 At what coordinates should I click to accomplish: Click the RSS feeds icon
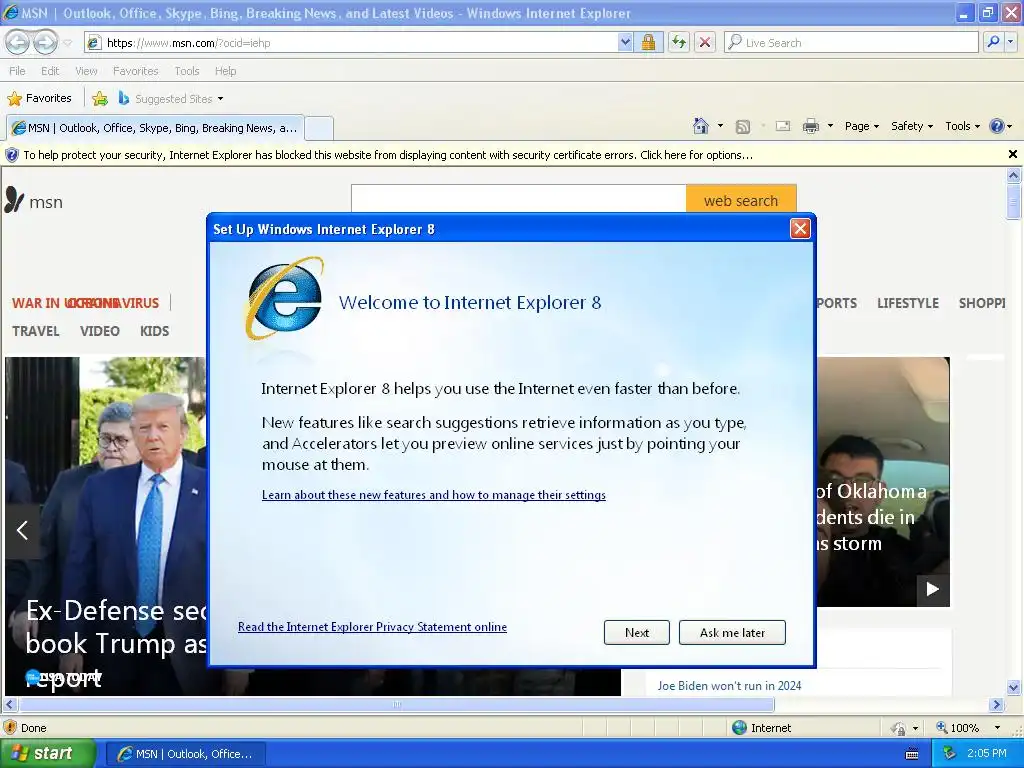(743, 127)
